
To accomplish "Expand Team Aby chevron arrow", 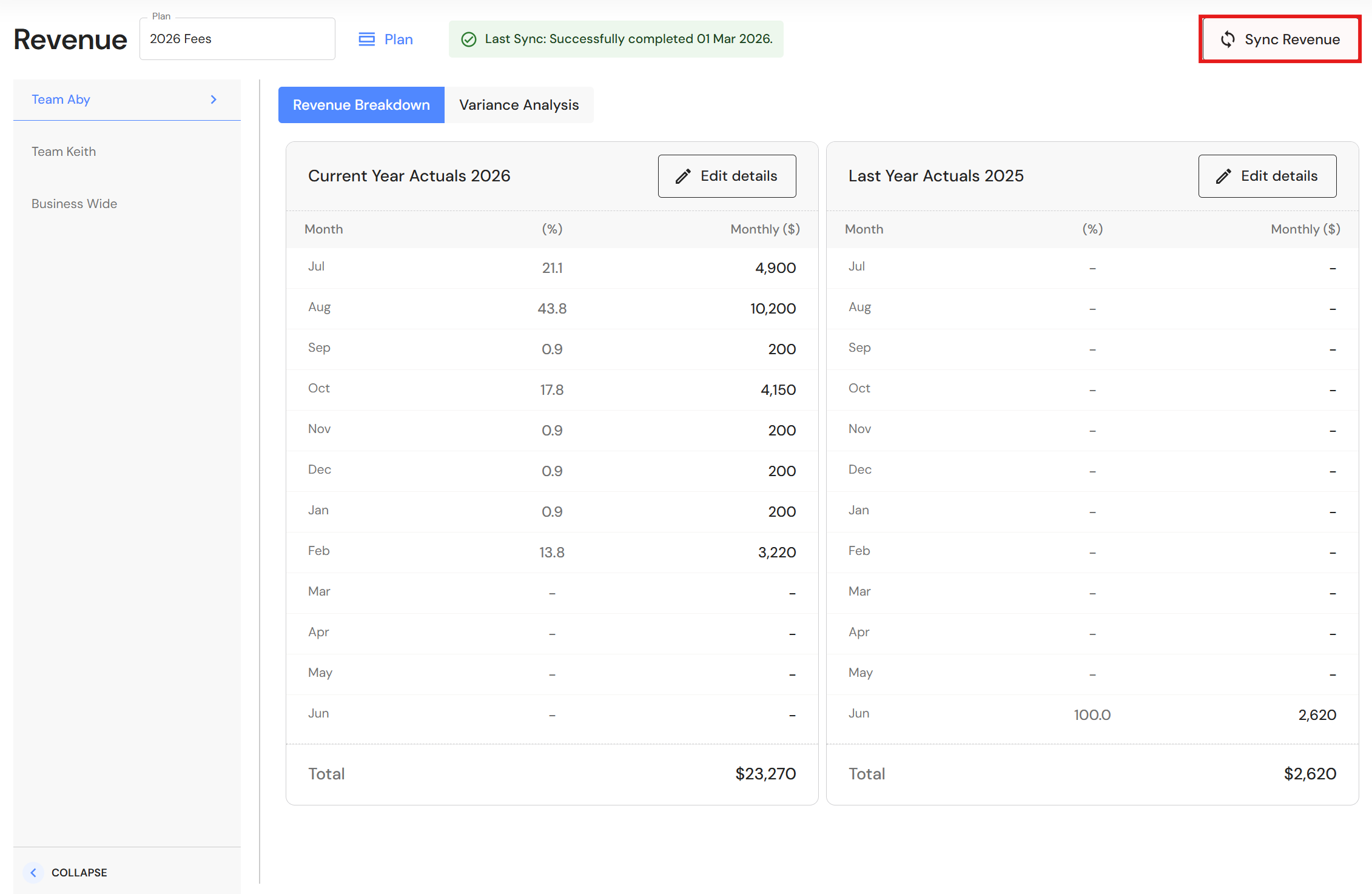I will click(x=214, y=99).
